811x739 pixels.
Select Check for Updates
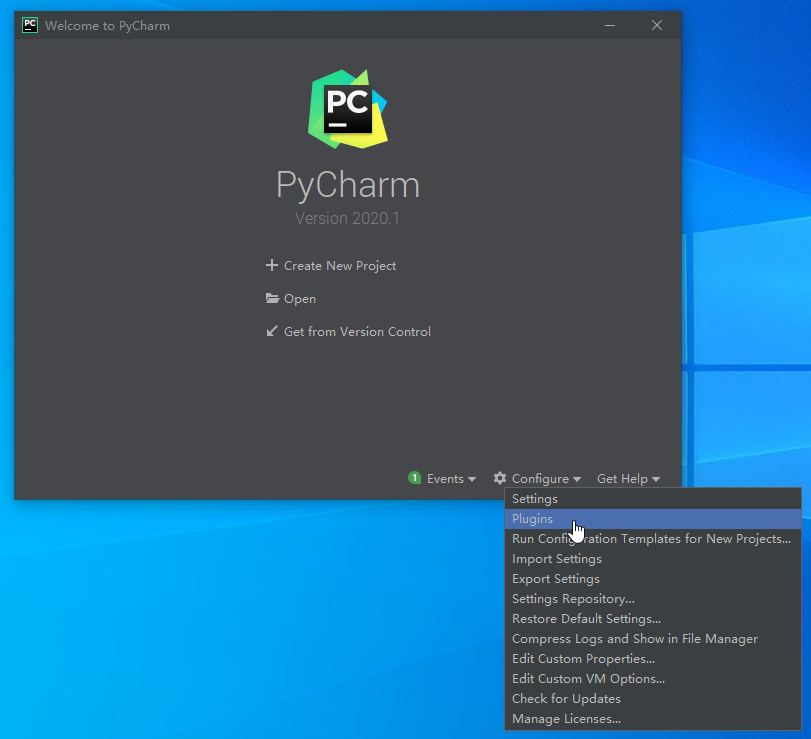tap(653, 699)
